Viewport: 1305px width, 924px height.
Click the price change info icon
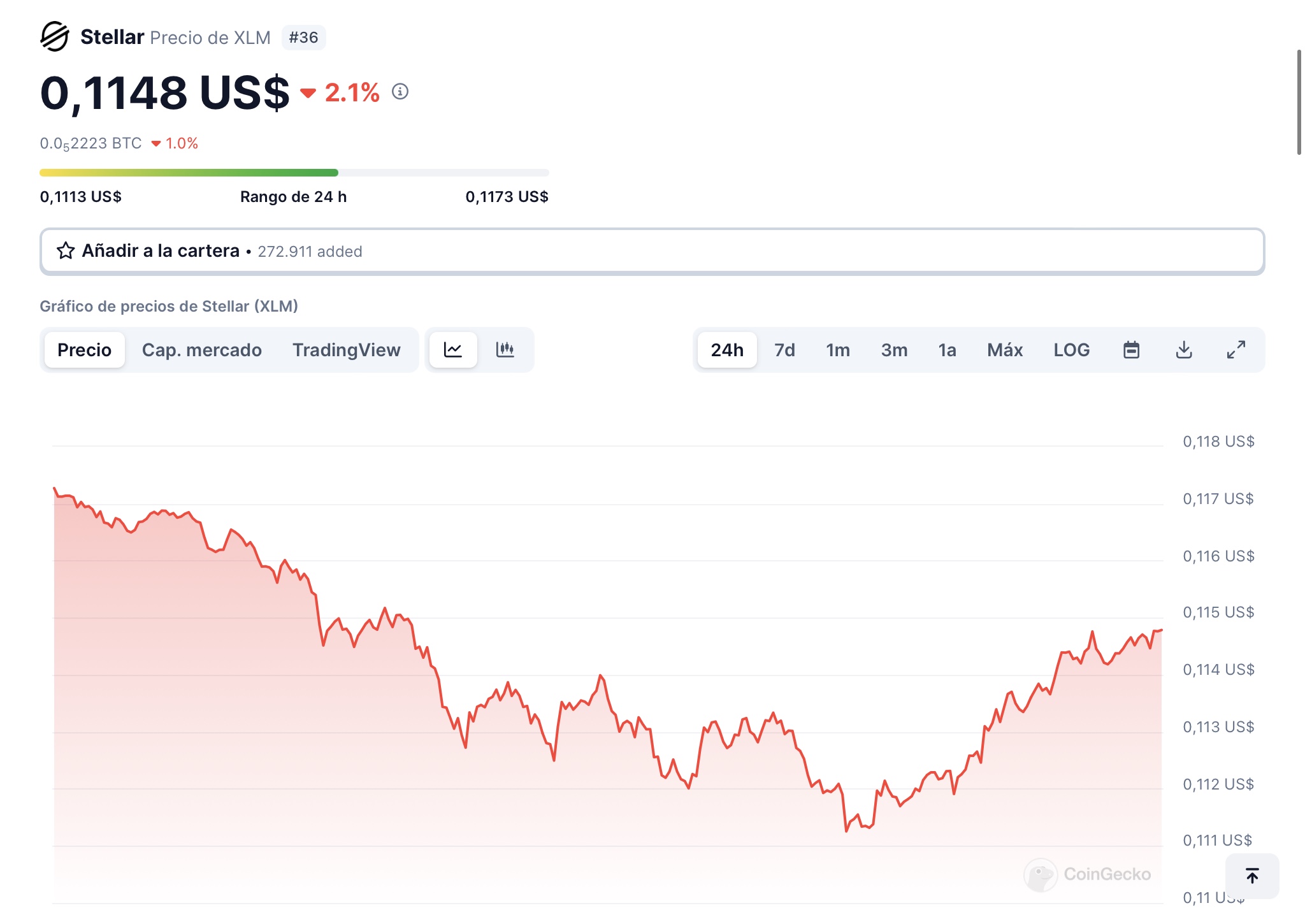(x=400, y=92)
